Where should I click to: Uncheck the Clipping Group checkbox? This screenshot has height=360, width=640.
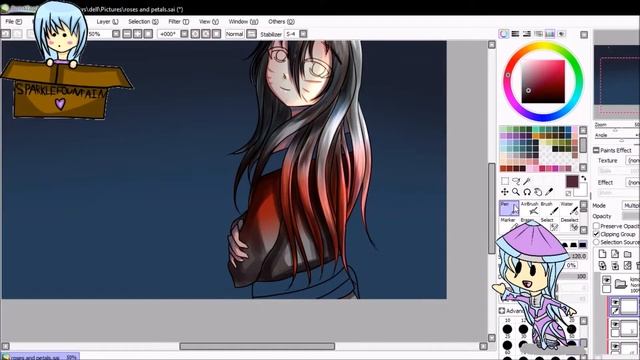[596, 234]
